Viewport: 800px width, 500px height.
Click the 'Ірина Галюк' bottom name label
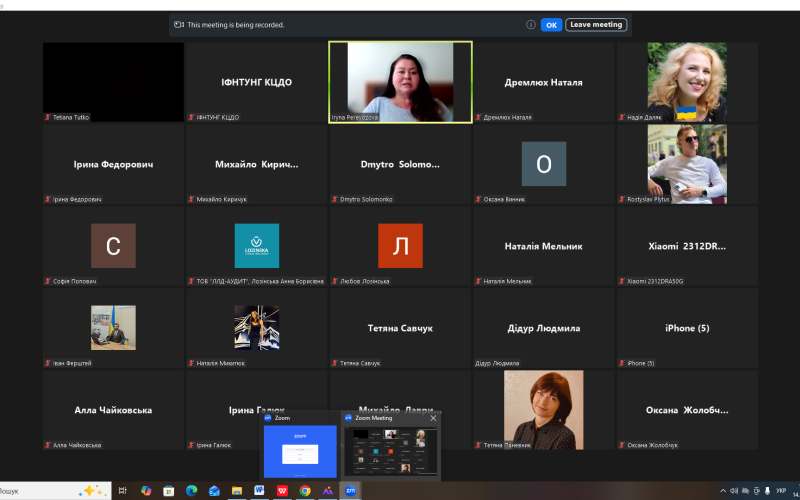click(214, 445)
